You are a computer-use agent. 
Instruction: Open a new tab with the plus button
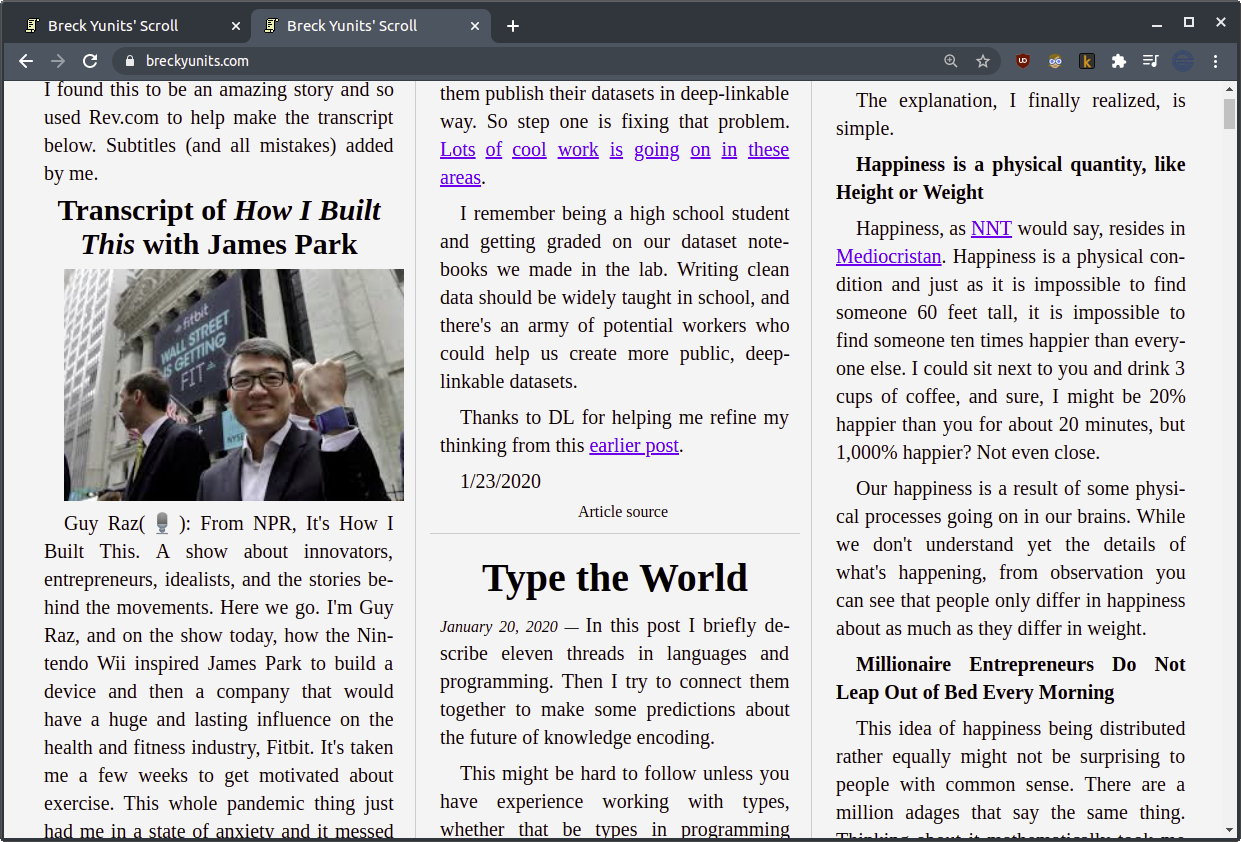(512, 26)
